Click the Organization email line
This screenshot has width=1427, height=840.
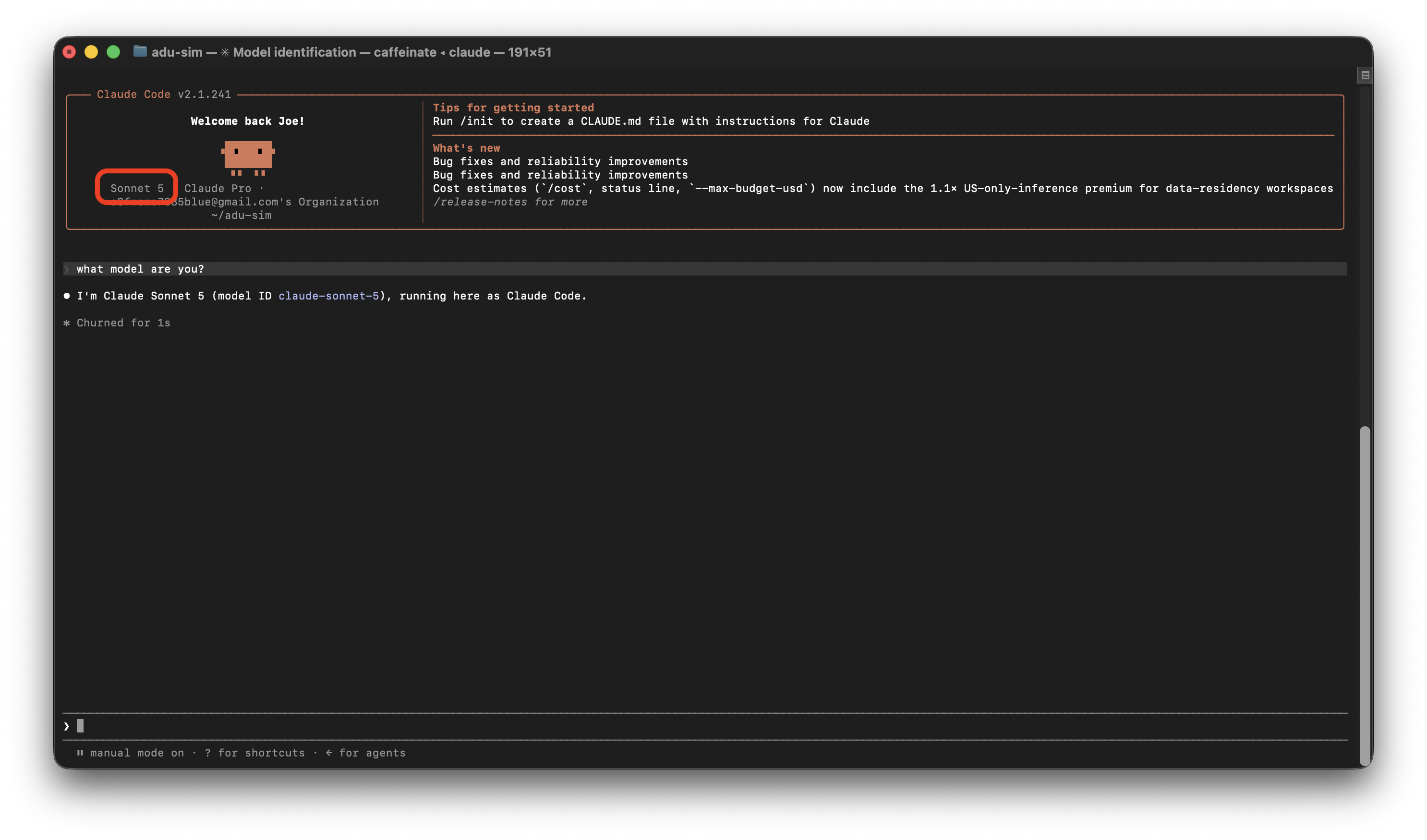coord(244,202)
